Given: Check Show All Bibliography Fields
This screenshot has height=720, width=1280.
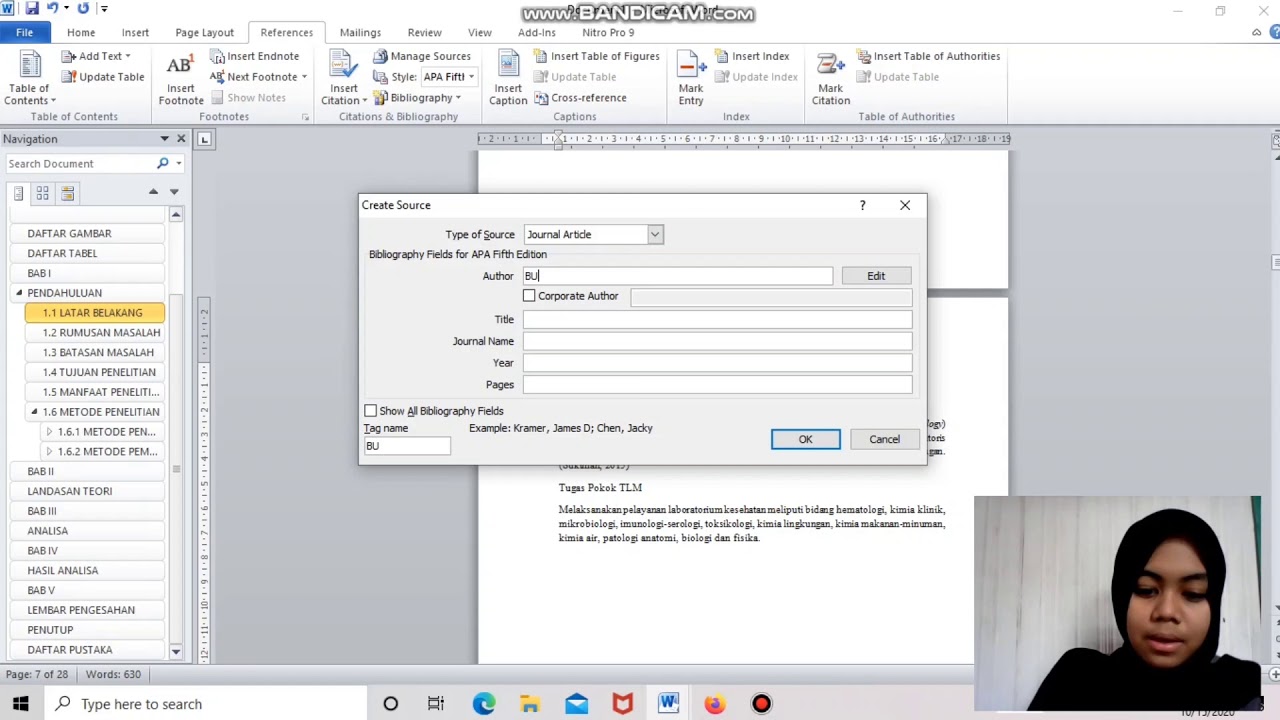Looking at the screenshot, I should 370,411.
